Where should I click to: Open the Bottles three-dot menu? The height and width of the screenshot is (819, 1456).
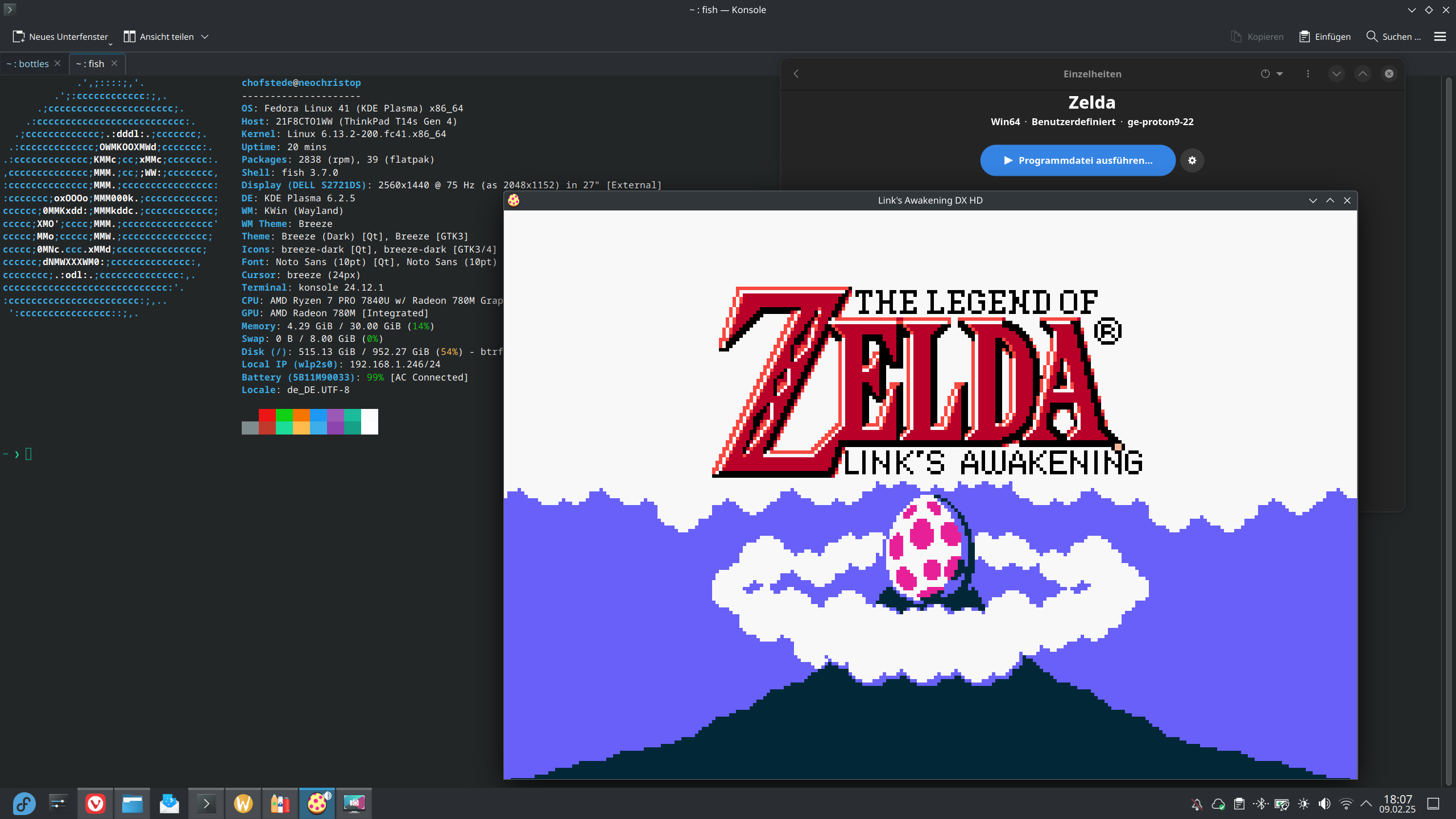click(1308, 74)
